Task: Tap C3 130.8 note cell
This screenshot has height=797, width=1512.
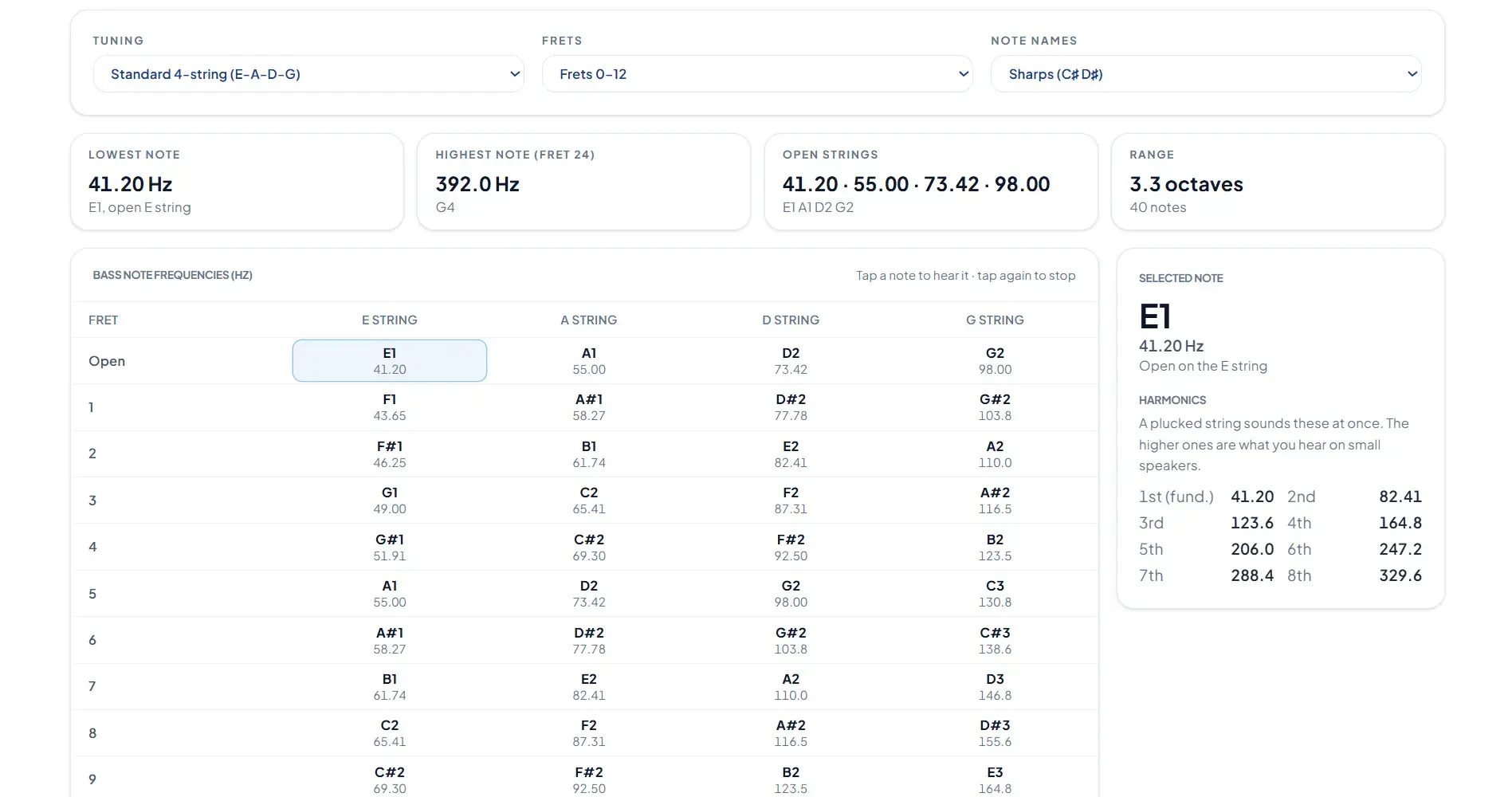Action: [995, 594]
